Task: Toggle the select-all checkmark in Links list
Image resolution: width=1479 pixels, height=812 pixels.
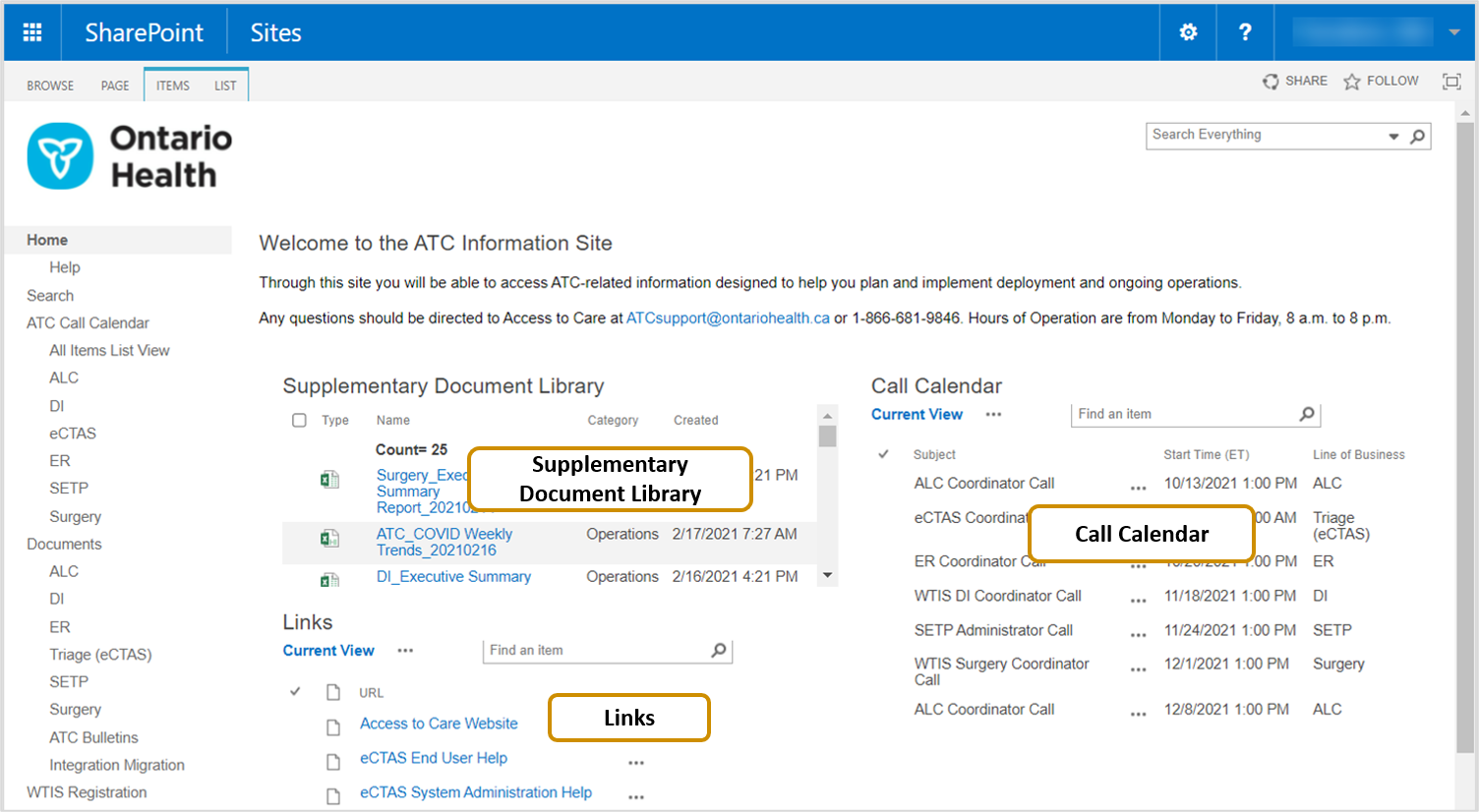Action: click(x=295, y=692)
